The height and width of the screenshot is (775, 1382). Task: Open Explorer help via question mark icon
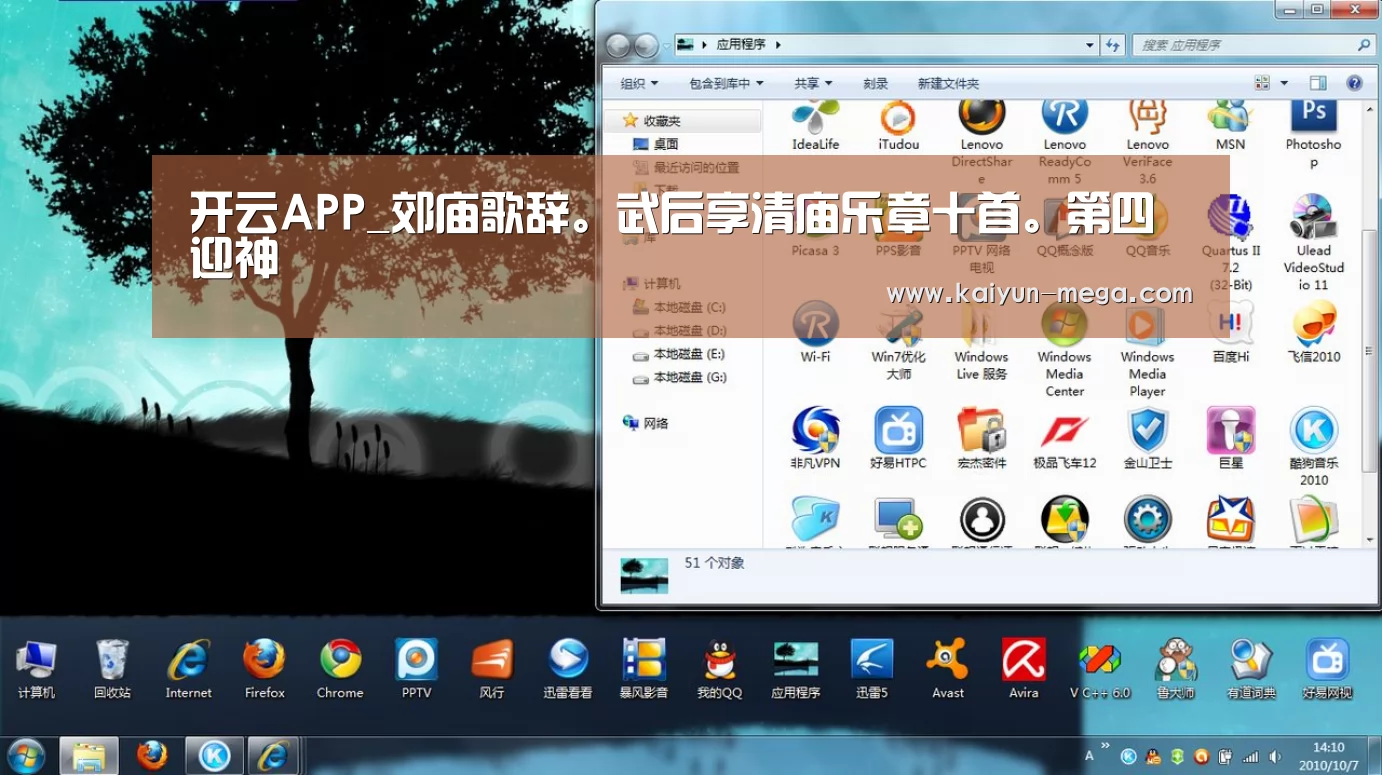point(1354,84)
